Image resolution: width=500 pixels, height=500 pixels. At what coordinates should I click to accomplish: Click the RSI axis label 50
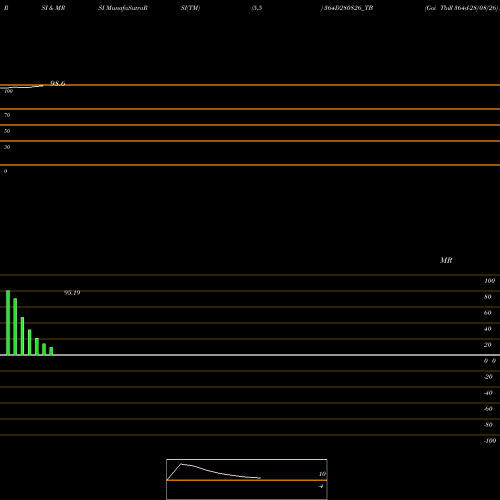click(7, 131)
